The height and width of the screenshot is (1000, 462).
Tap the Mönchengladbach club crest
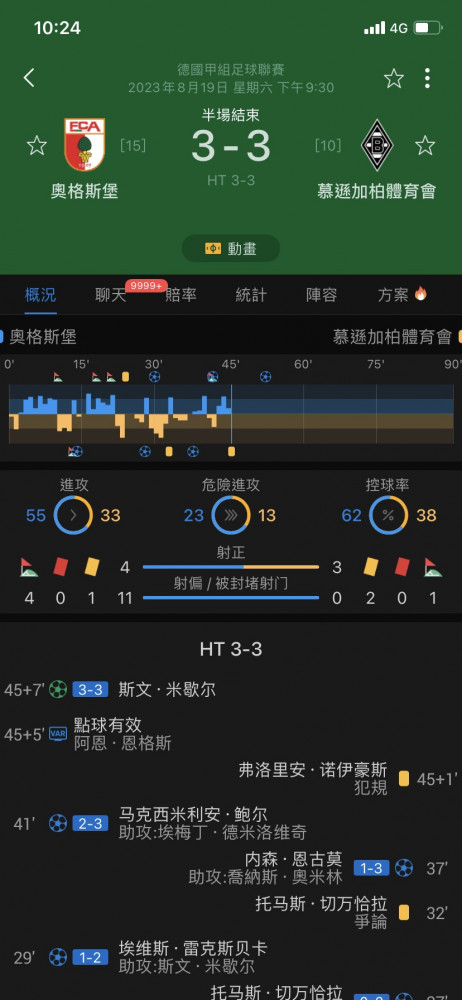[378, 145]
